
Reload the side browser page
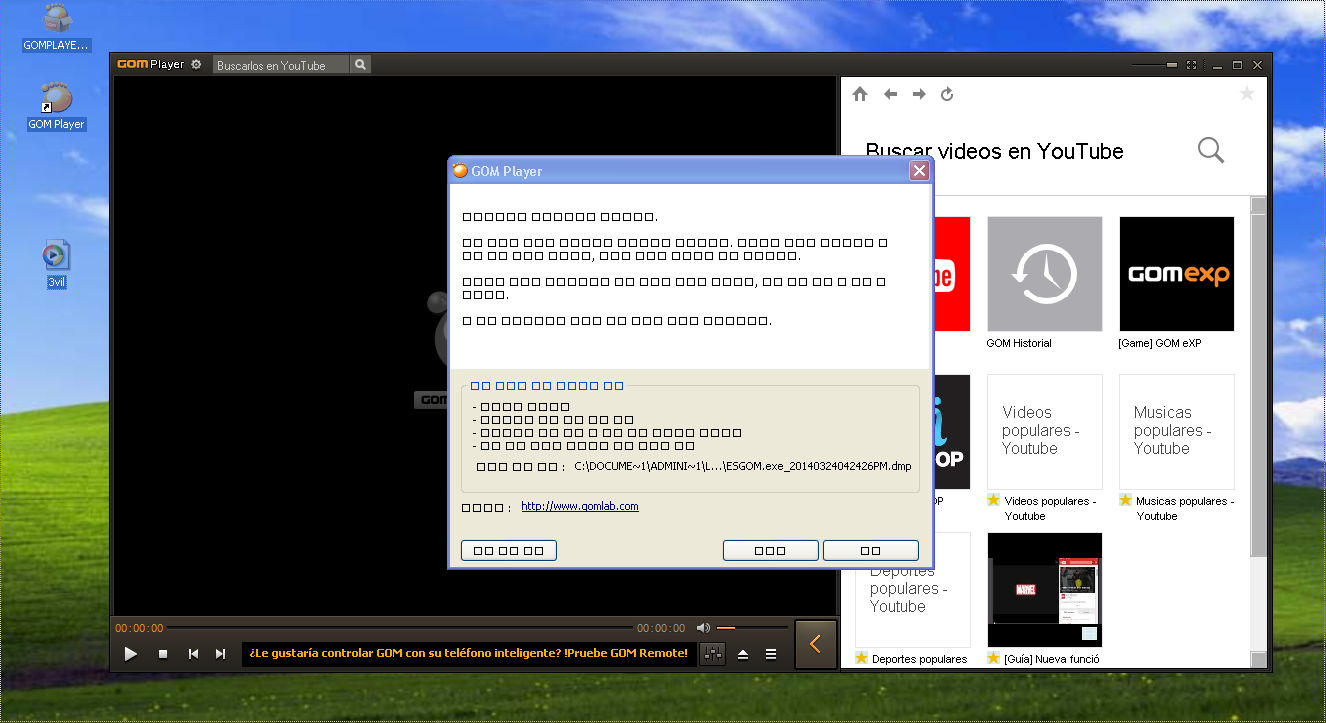pyautogui.click(x=947, y=94)
